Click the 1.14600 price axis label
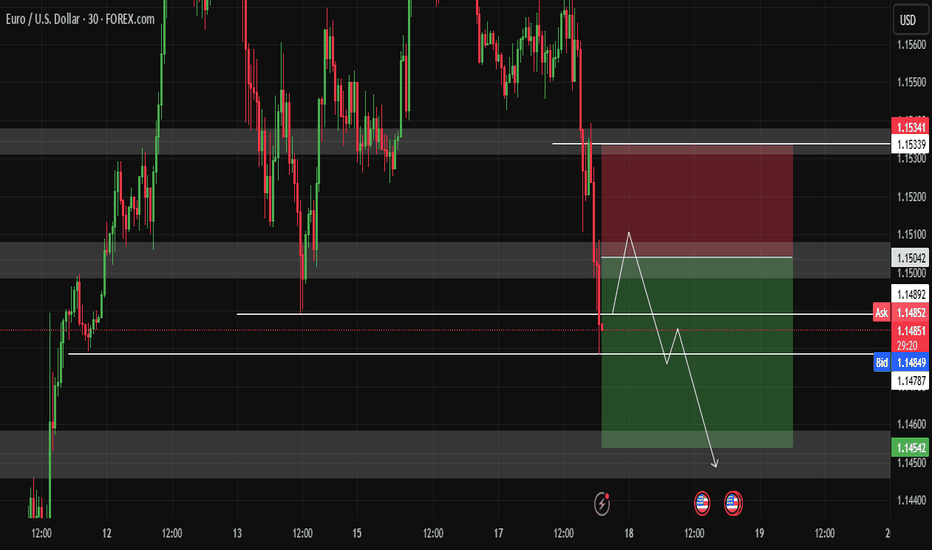 click(911, 424)
